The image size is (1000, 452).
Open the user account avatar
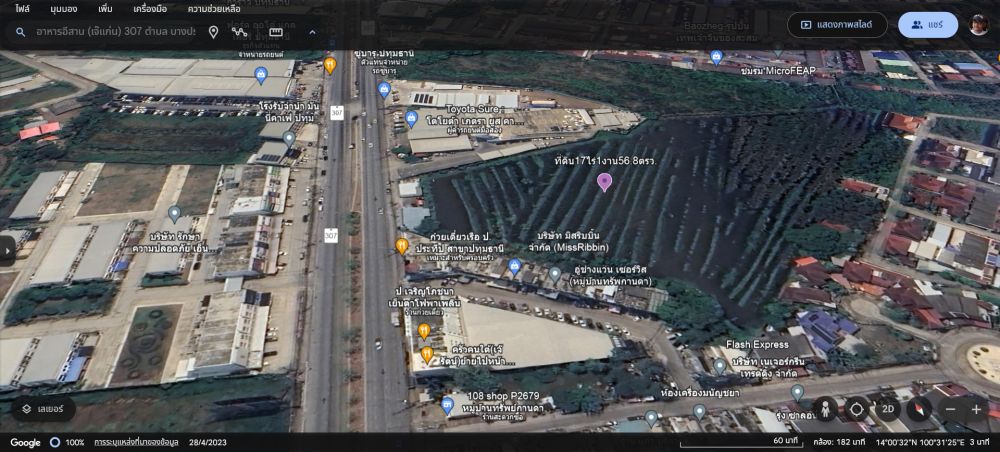pos(979,25)
